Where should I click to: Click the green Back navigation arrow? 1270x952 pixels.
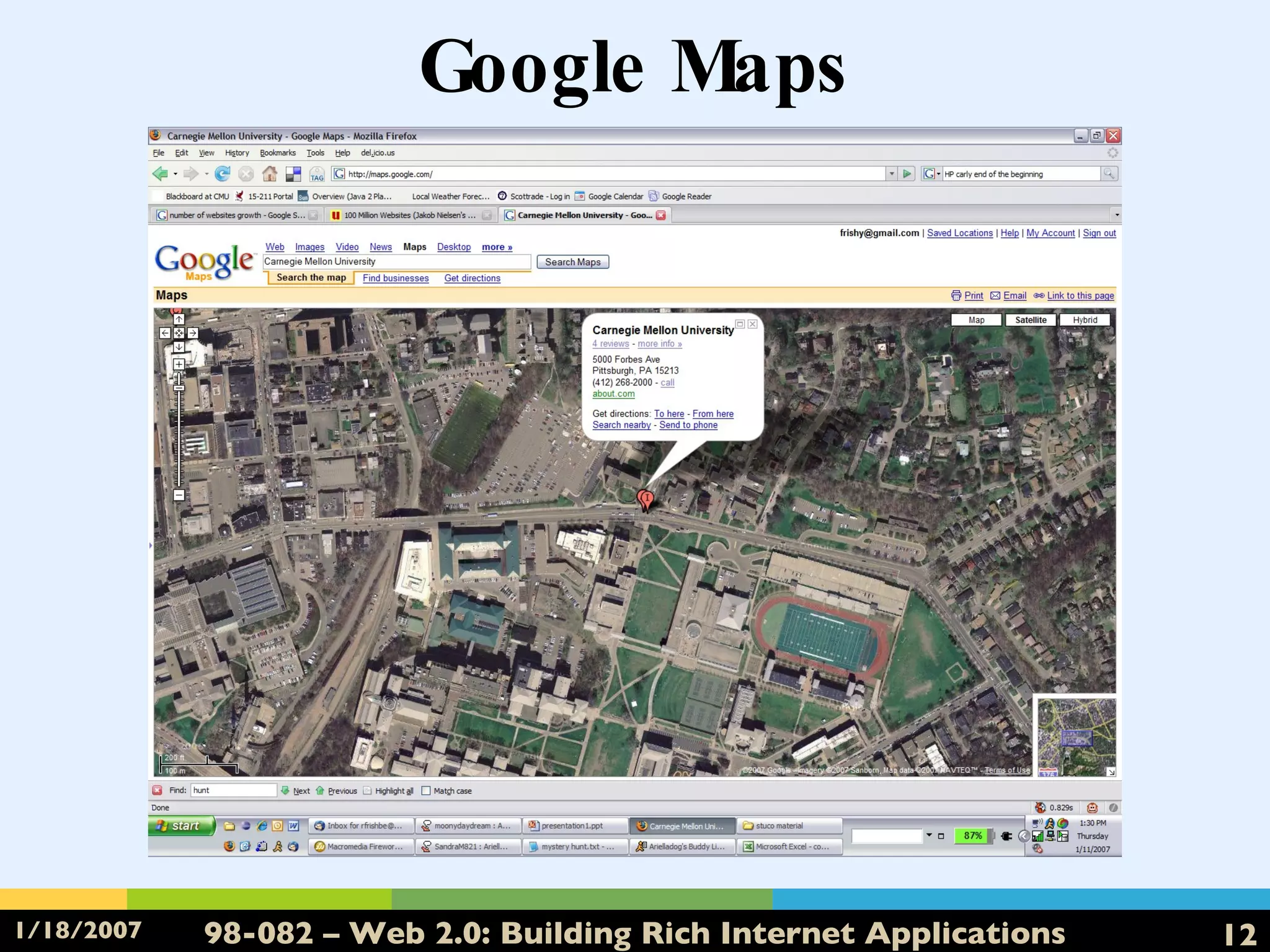click(x=160, y=174)
